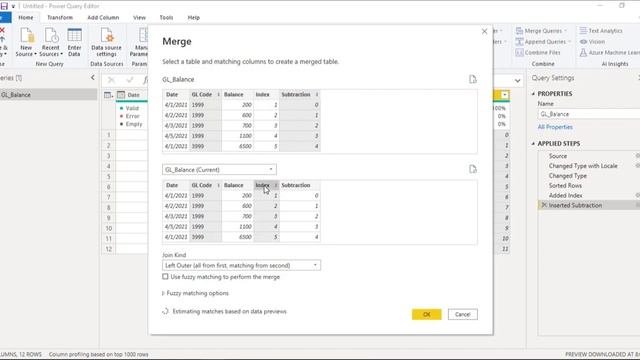Click the Append Queries icon
The image size is (640, 360).
tap(519, 42)
